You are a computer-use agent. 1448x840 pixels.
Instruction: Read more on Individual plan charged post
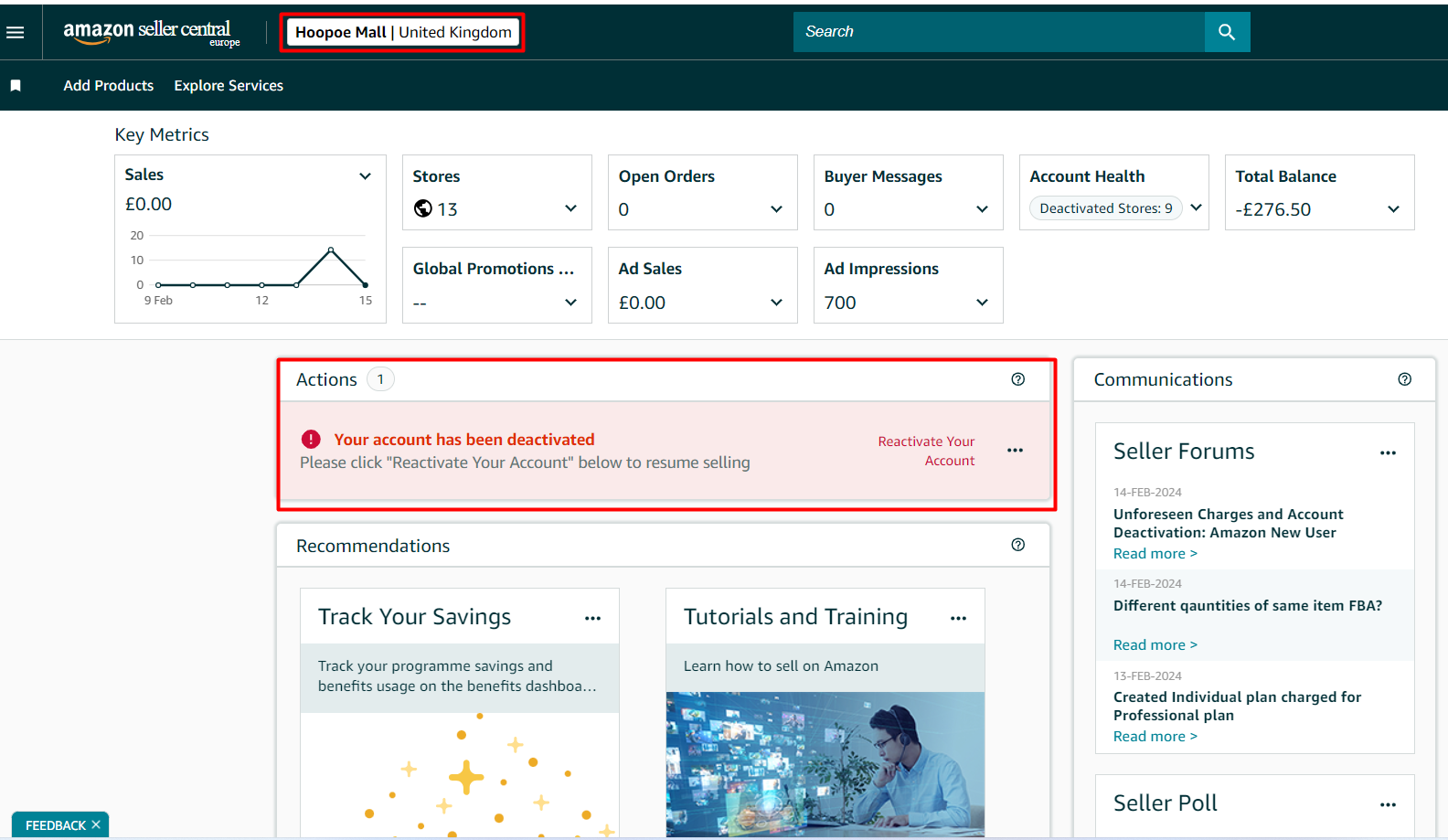click(1155, 737)
